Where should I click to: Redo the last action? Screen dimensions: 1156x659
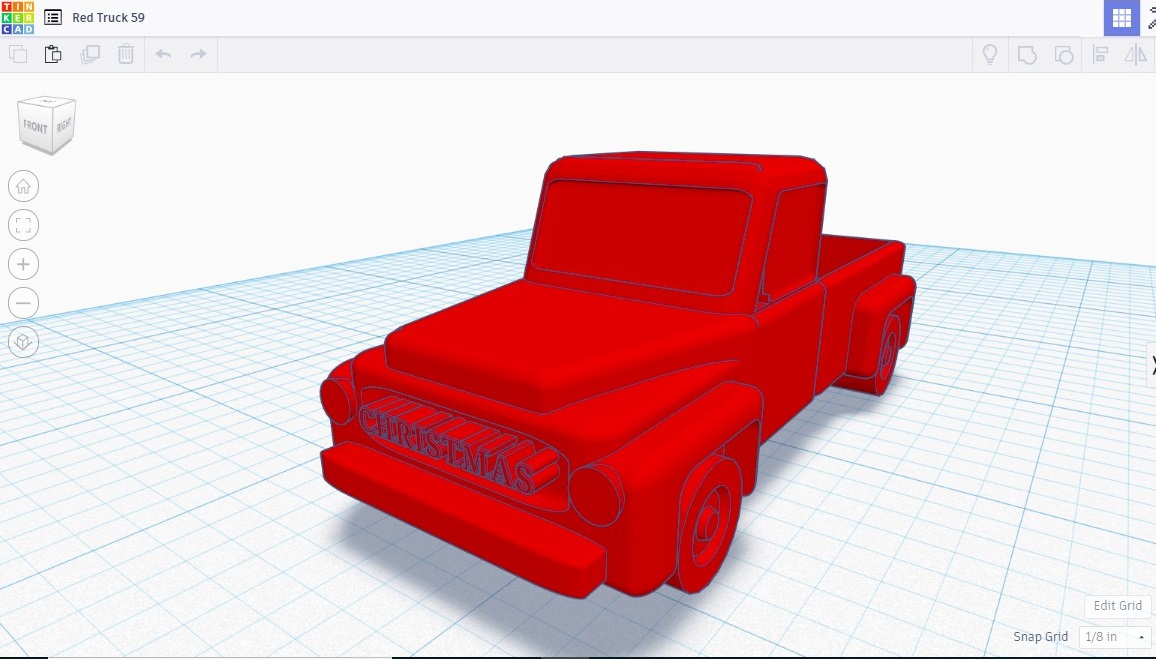198,54
